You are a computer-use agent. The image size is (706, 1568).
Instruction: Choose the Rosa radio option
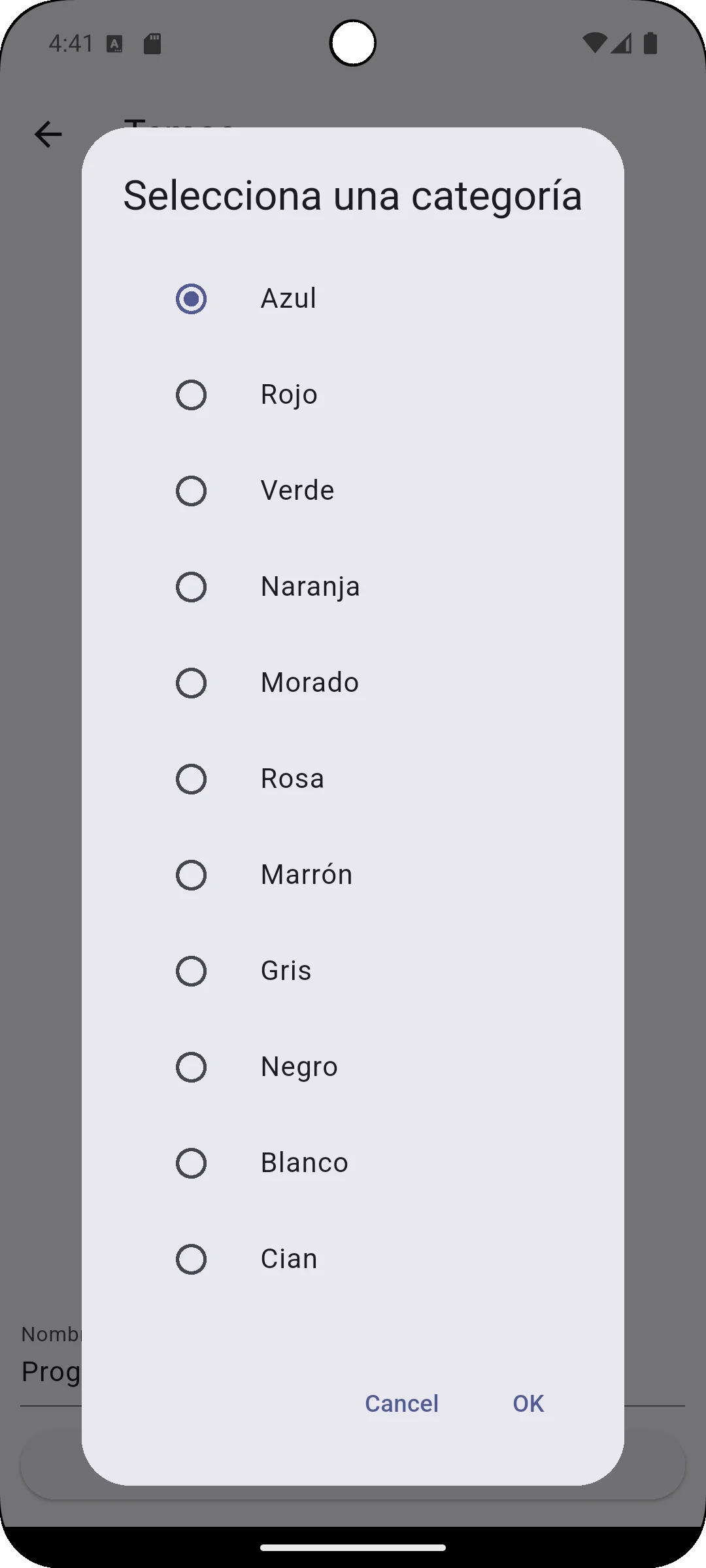pyautogui.click(x=191, y=779)
